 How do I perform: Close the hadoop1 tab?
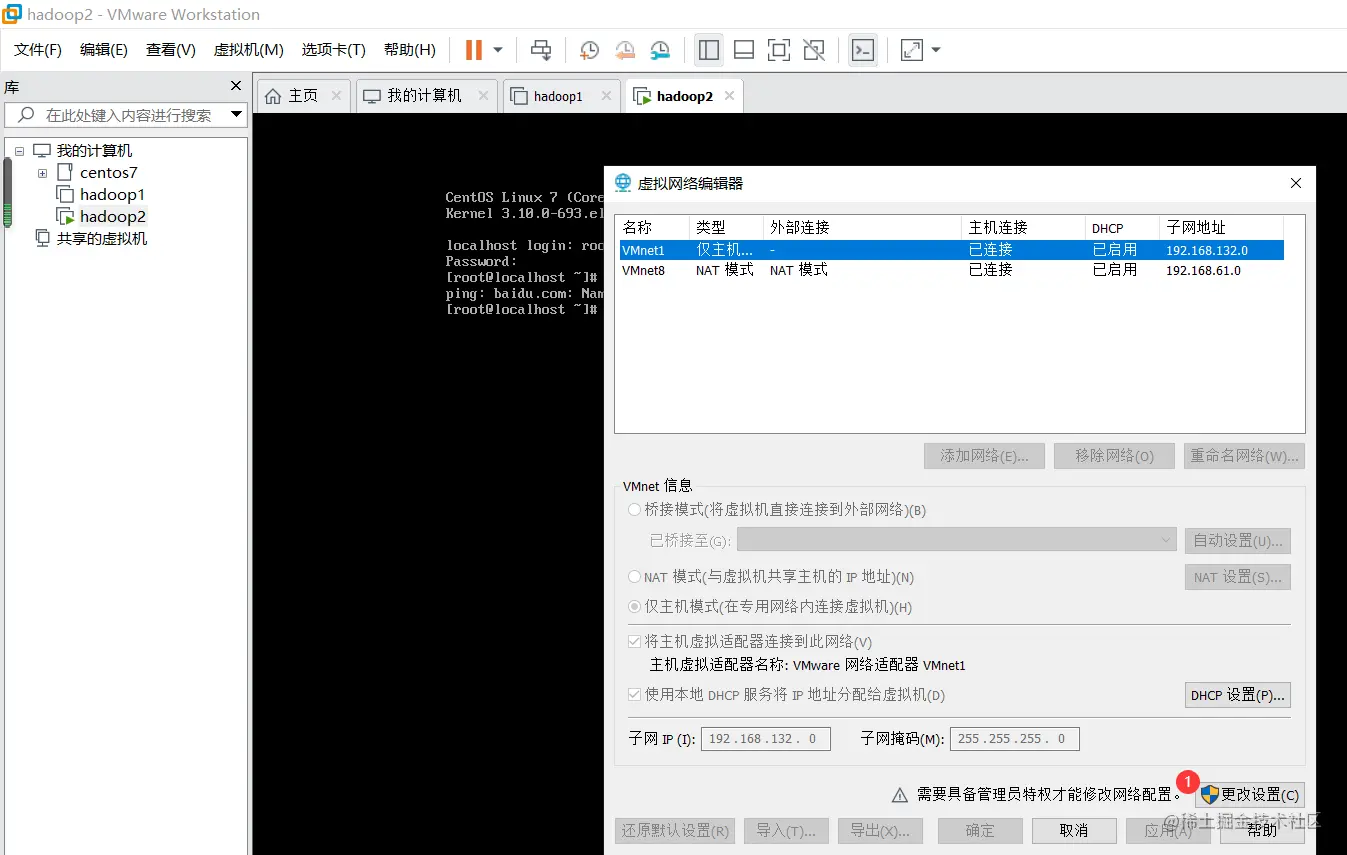pyautogui.click(x=606, y=96)
